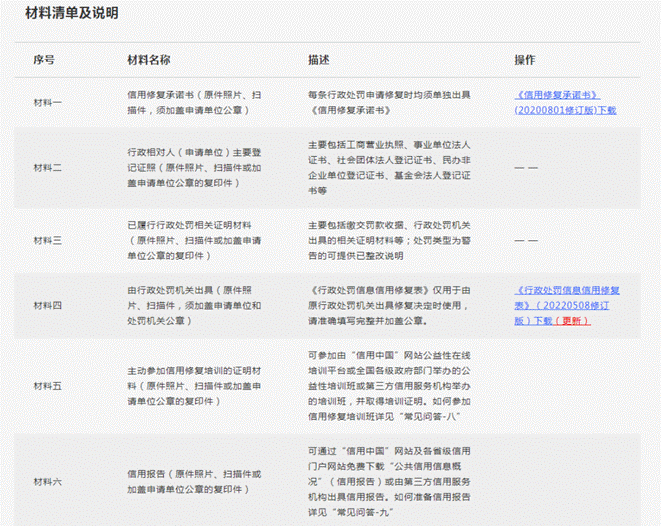Select the 材料二 row label
This screenshot has width=661, height=526.
47,166
